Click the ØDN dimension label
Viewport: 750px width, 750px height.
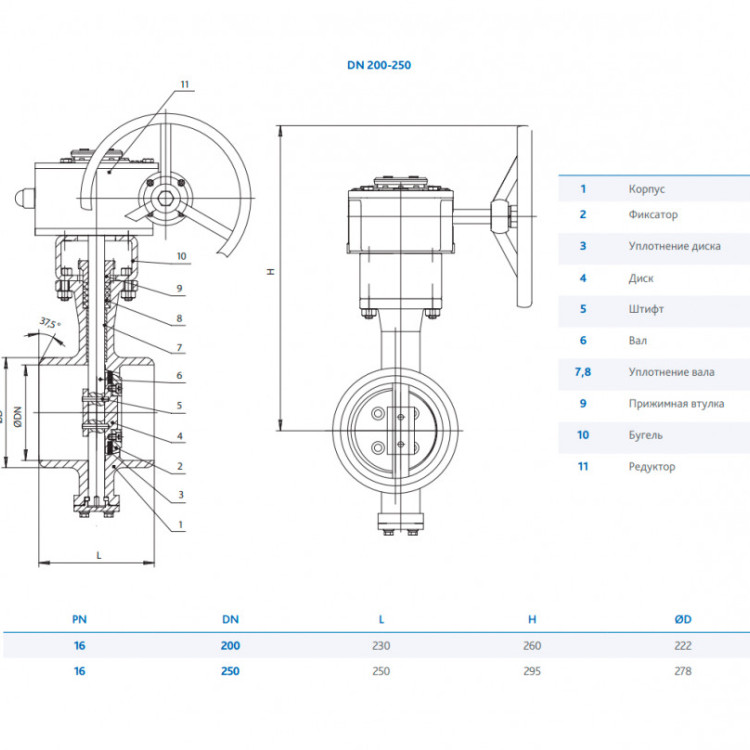click(x=18, y=417)
